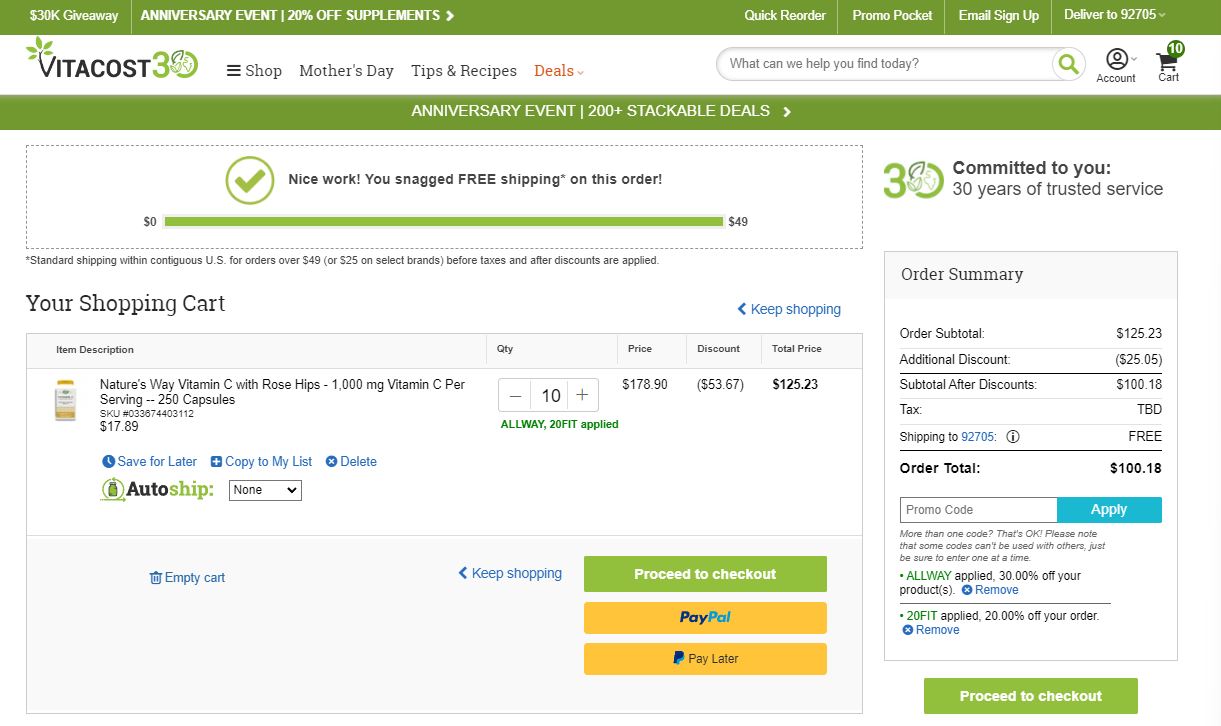Click the free shipping progress bar
1221x726 pixels.
[x=443, y=222]
